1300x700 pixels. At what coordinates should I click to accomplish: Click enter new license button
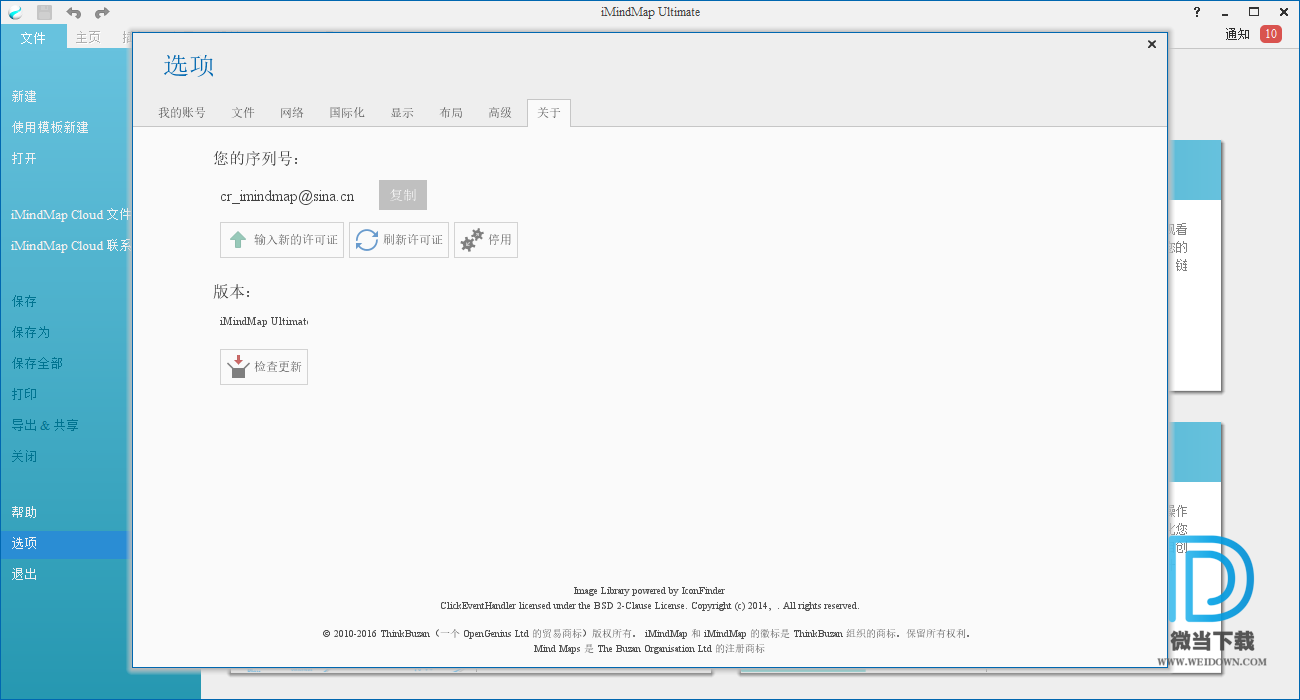coord(282,240)
